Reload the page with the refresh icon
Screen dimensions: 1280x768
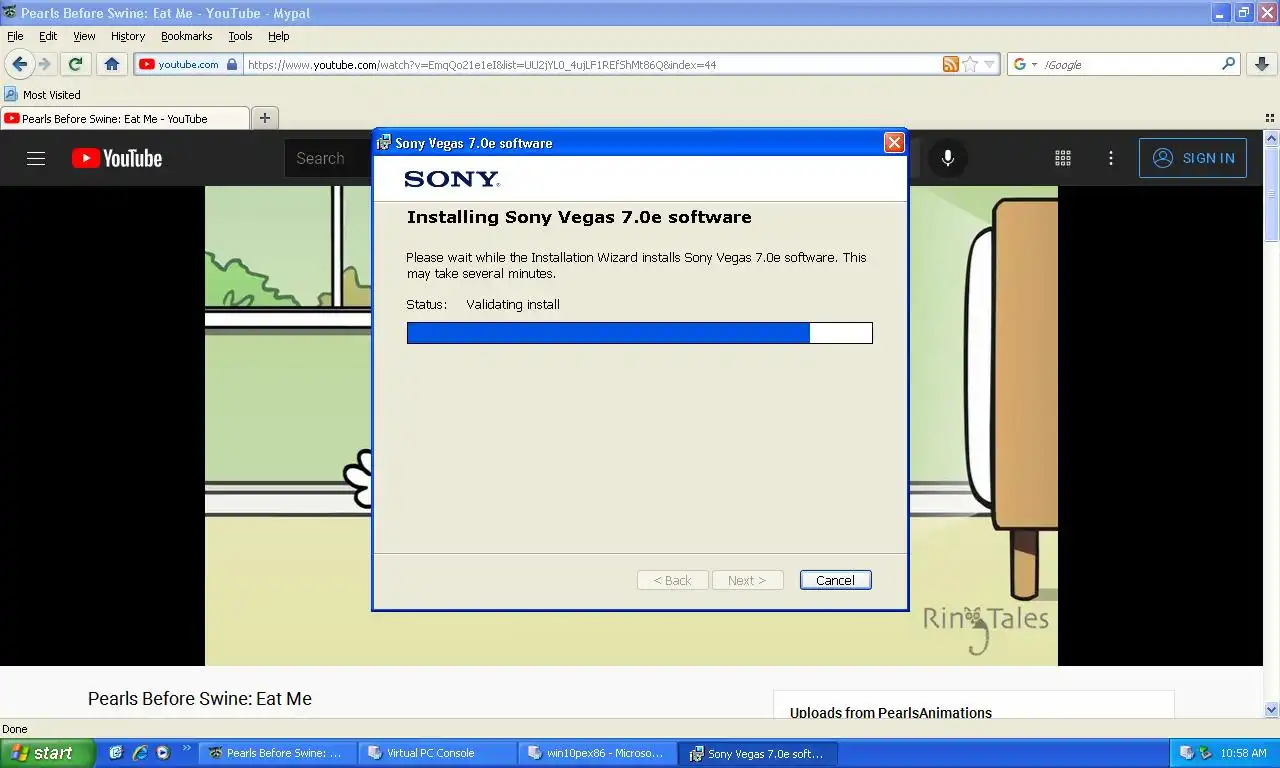pos(75,64)
